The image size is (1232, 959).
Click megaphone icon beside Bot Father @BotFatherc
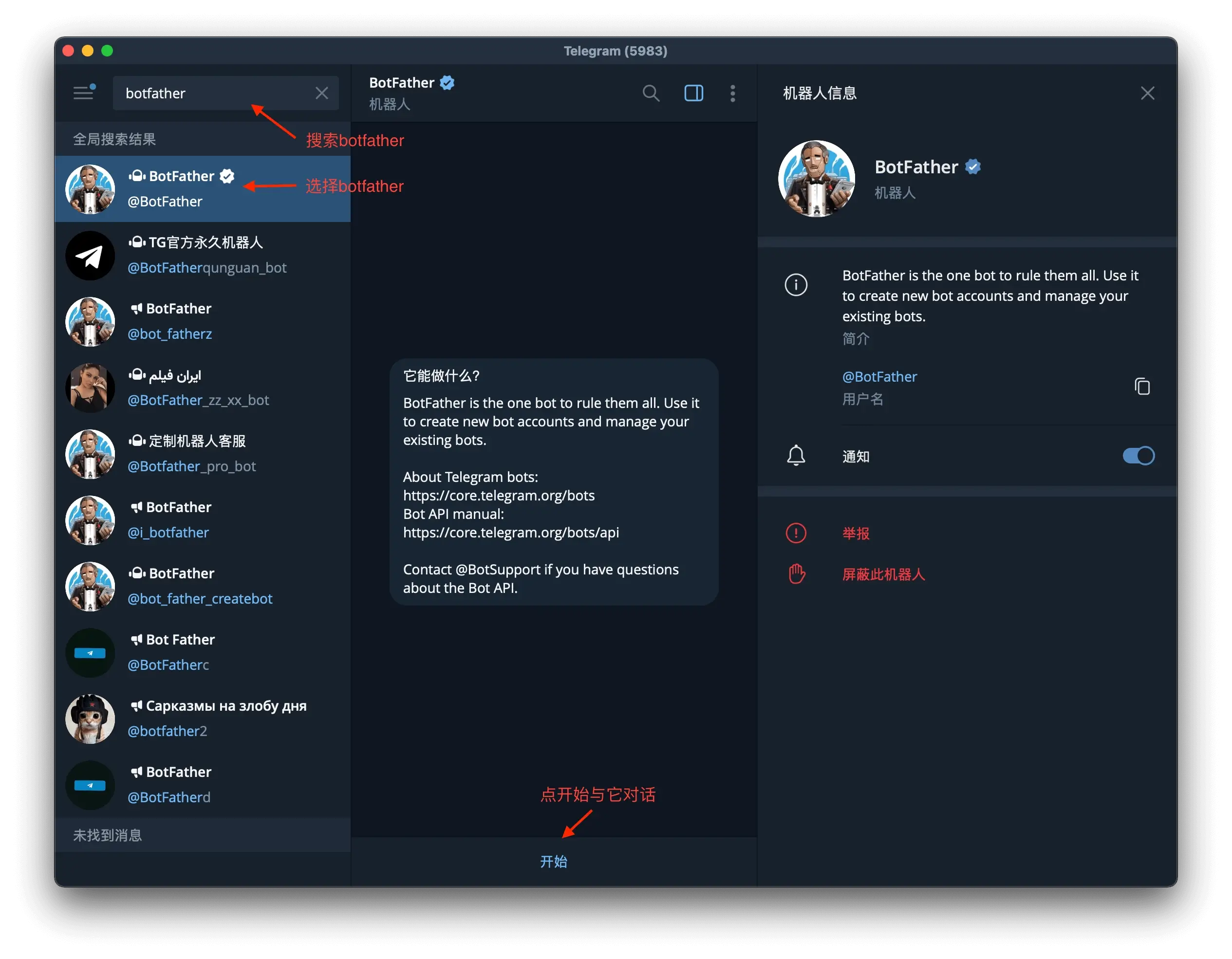(136, 639)
